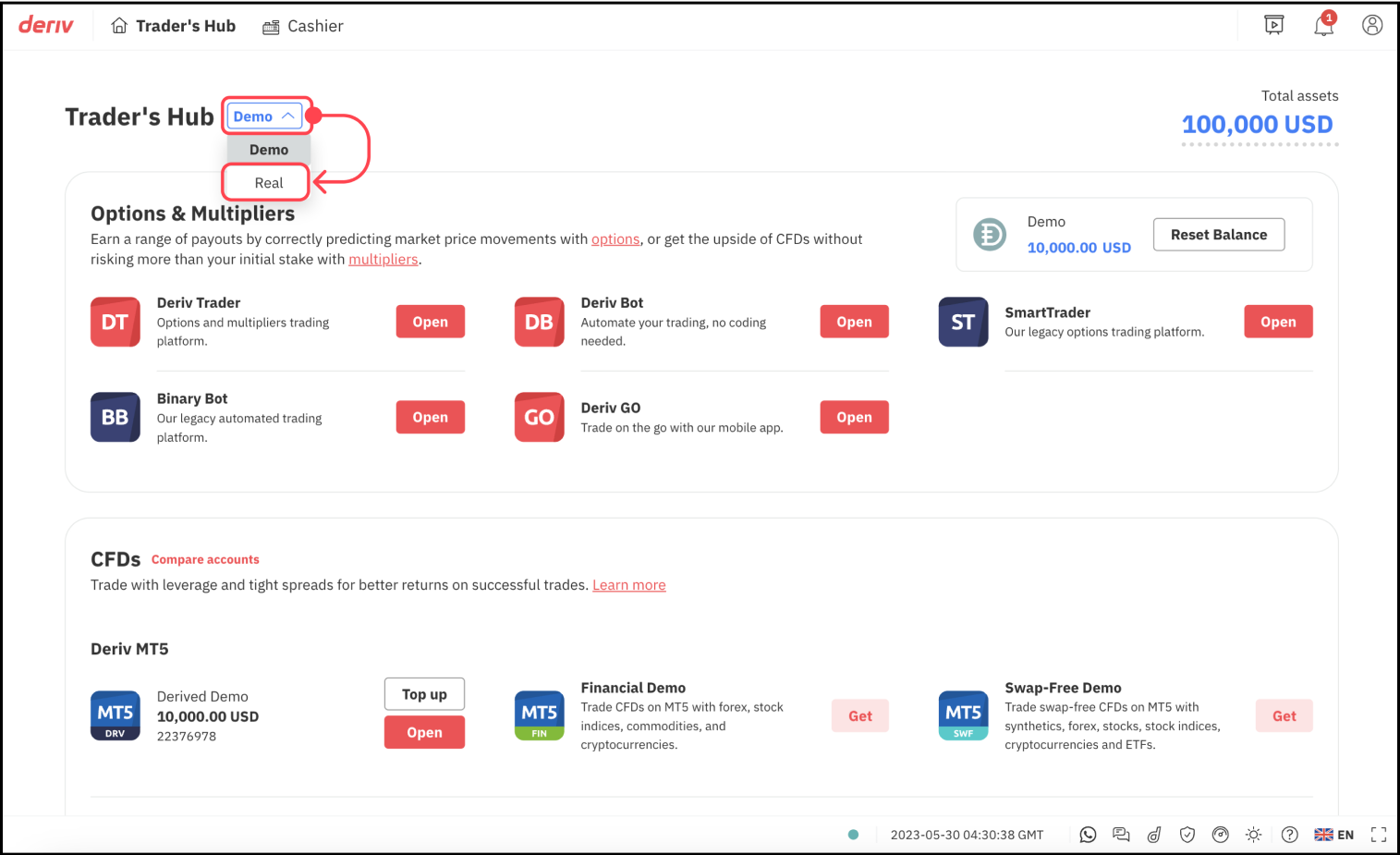
Task: Click the Compare accounts link
Action: pyautogui.click(x=205, y=559)
